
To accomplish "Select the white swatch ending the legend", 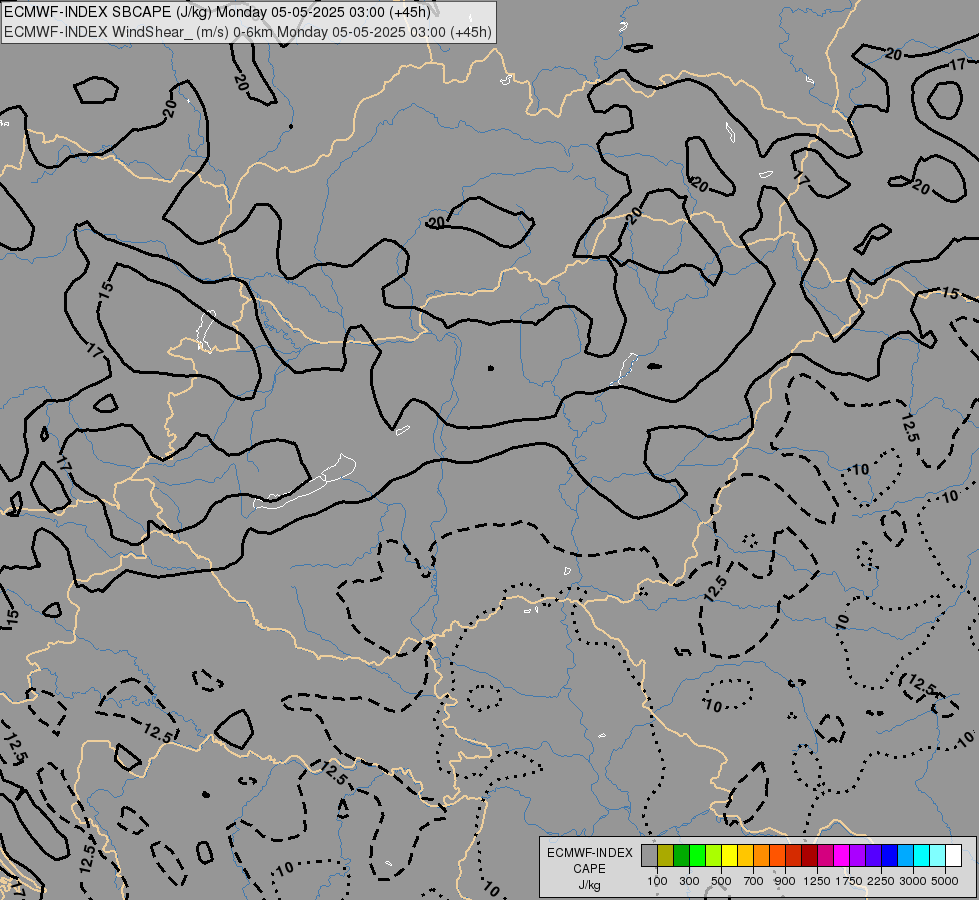I will coord(953,855).
